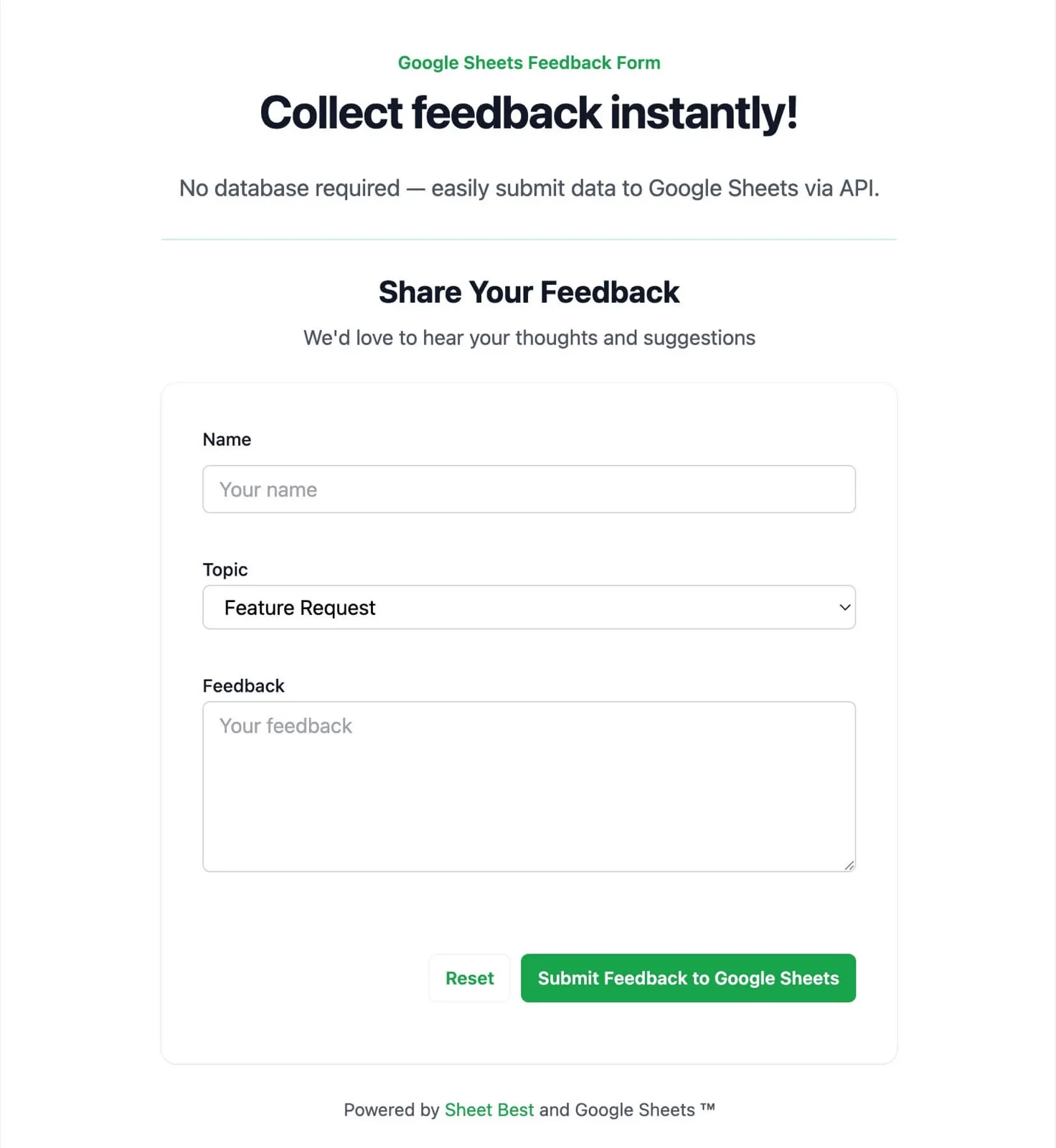This screenshot has width=1056, height=1148.
Task: Click the Google Sheets Feedback Form label
Action: click(529, 62)
